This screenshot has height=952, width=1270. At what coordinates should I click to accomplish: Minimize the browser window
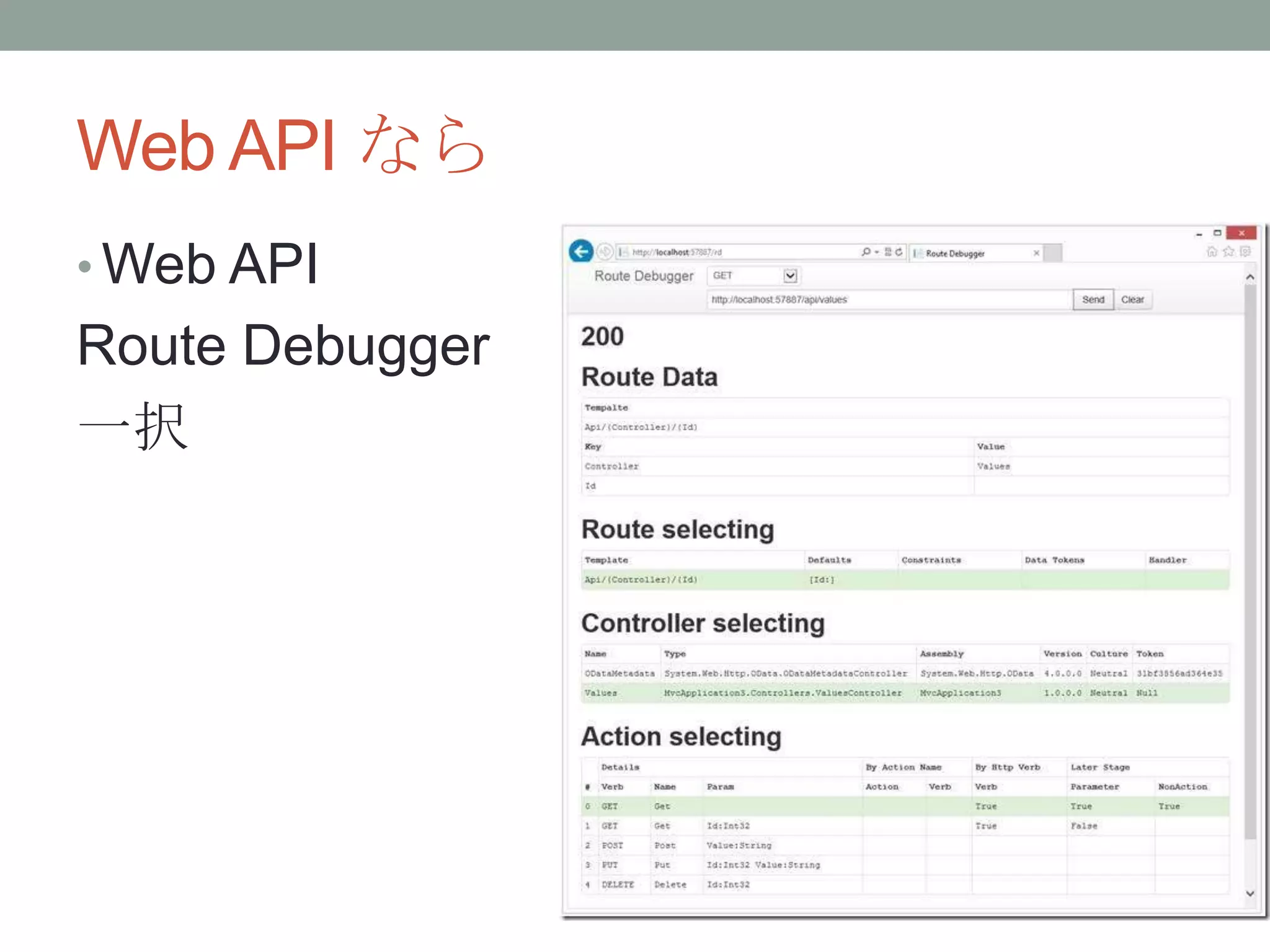click(x=1199, y=233)
